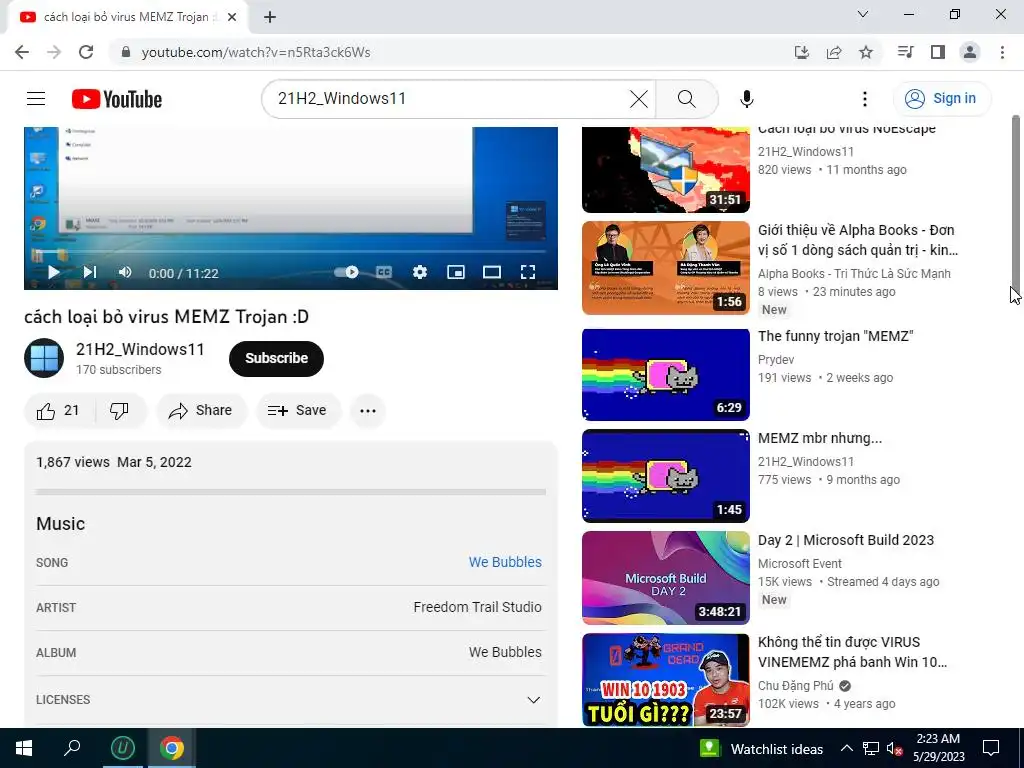Go forward with the browser forward arrow
Viewport: 1024px width, 768px height.
coord(54,52)
